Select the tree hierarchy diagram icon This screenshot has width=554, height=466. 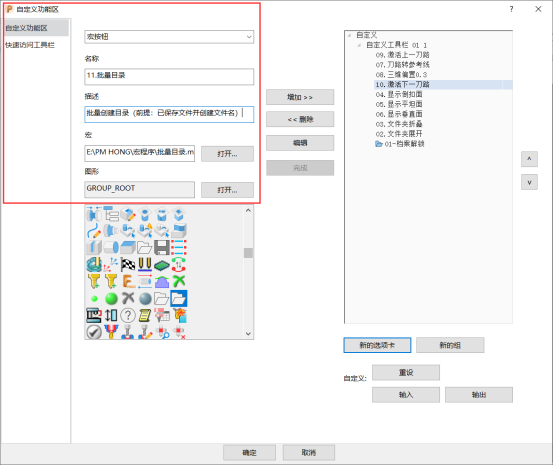tap(111, 214)
